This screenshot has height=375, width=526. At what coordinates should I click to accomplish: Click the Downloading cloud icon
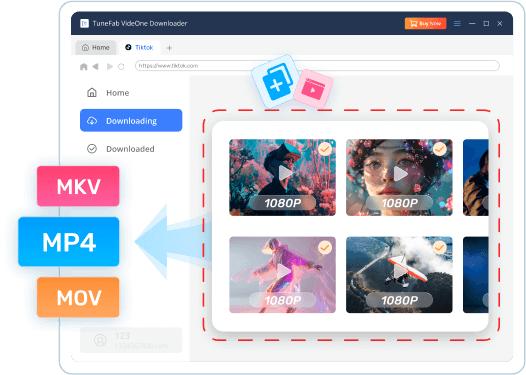coord(92,121)
